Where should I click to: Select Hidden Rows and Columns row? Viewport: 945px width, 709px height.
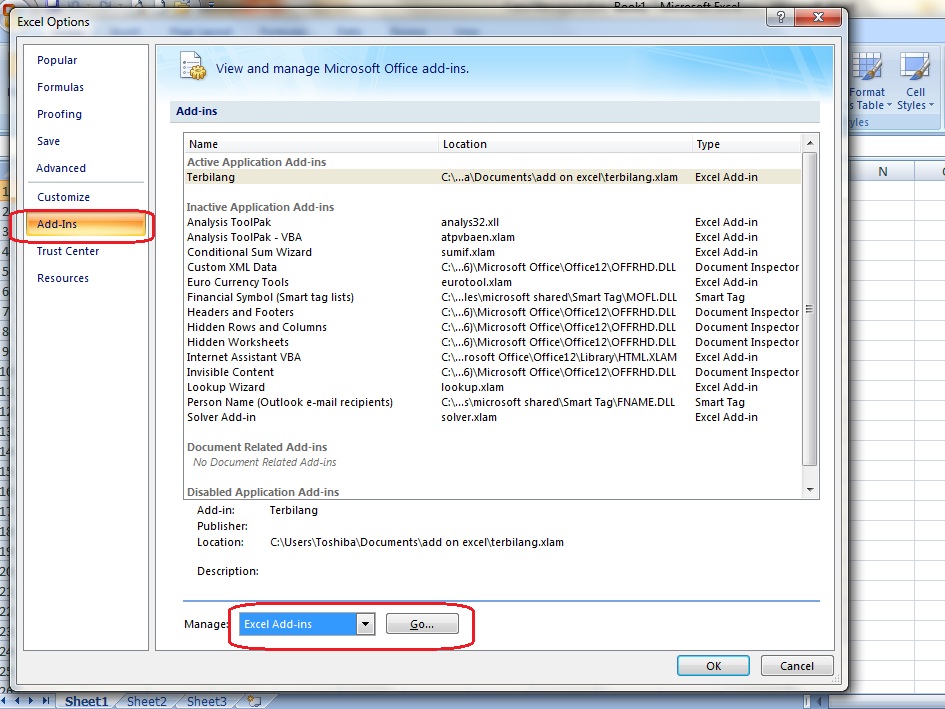492,327
